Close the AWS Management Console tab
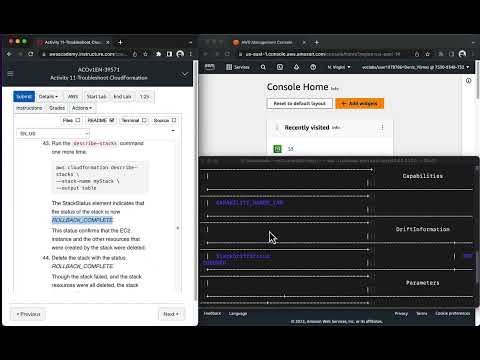Screen dimensions: 480x360 coord(304,42)
